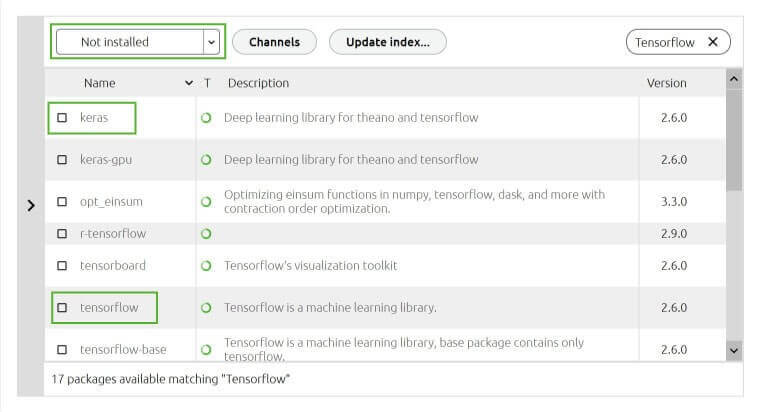Screen dimensions: 758x412
Task: Click the green status circle beside tensorflow
Action: (x=206, y=308)
